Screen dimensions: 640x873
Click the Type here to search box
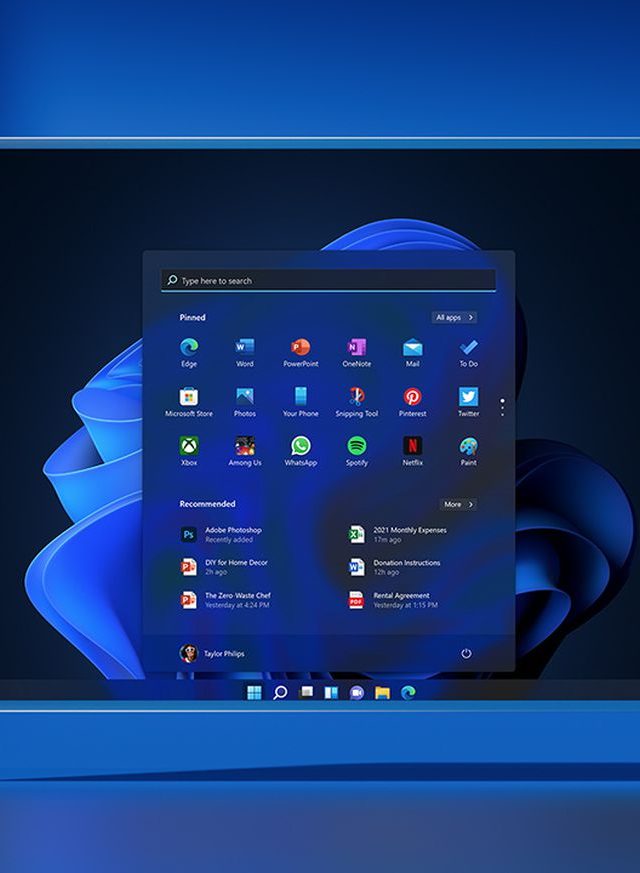[328, 281]
